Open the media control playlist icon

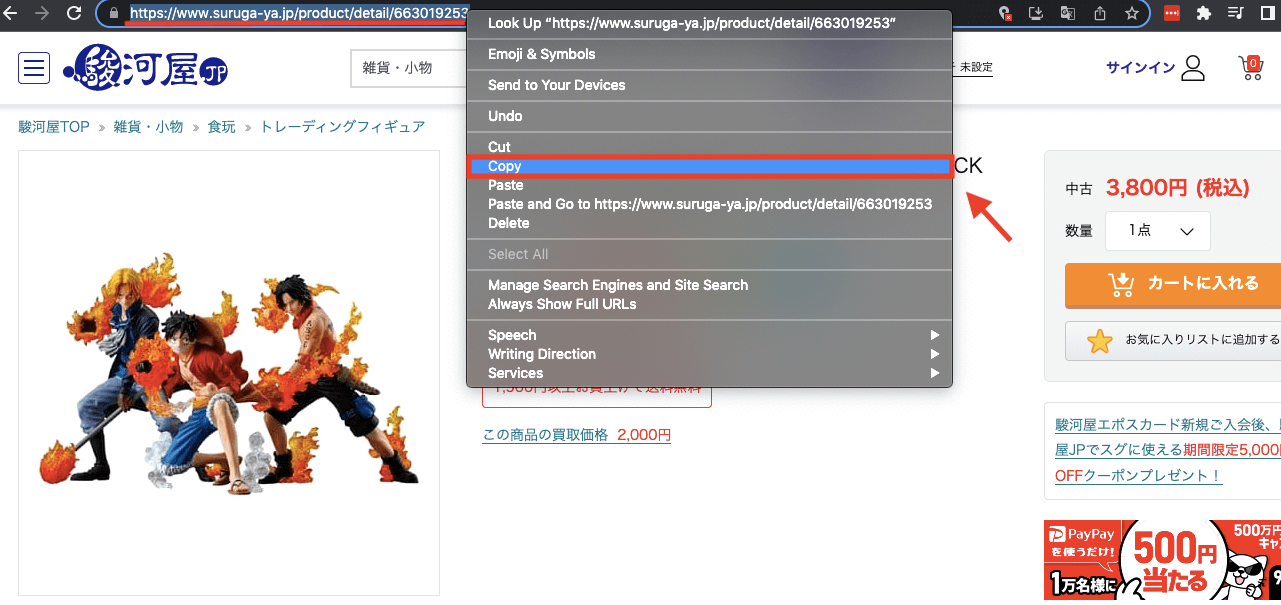point(1235,14)
